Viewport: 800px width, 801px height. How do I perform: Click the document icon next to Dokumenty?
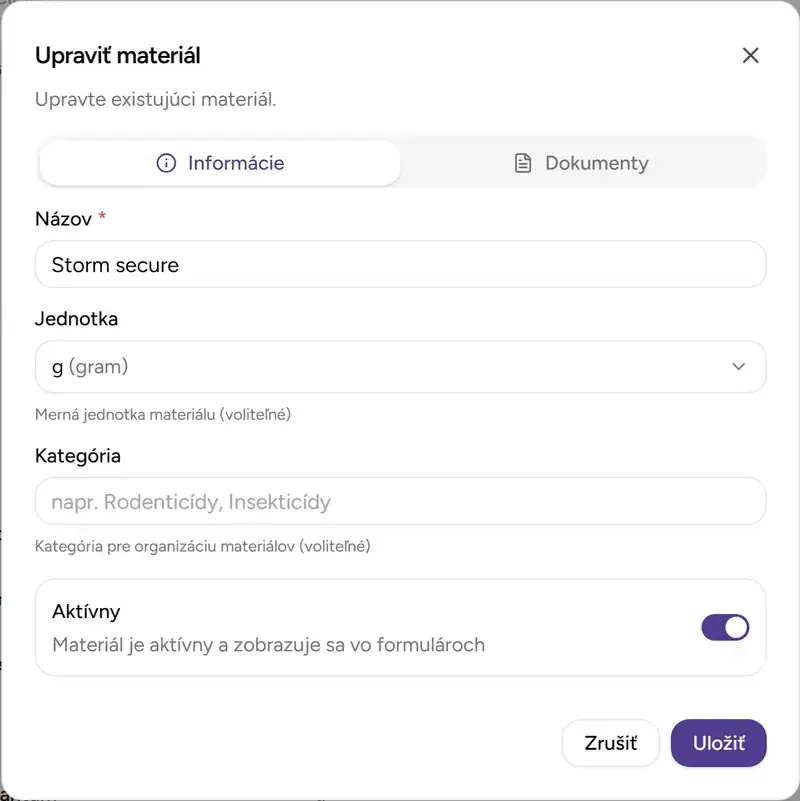[523, 162]
